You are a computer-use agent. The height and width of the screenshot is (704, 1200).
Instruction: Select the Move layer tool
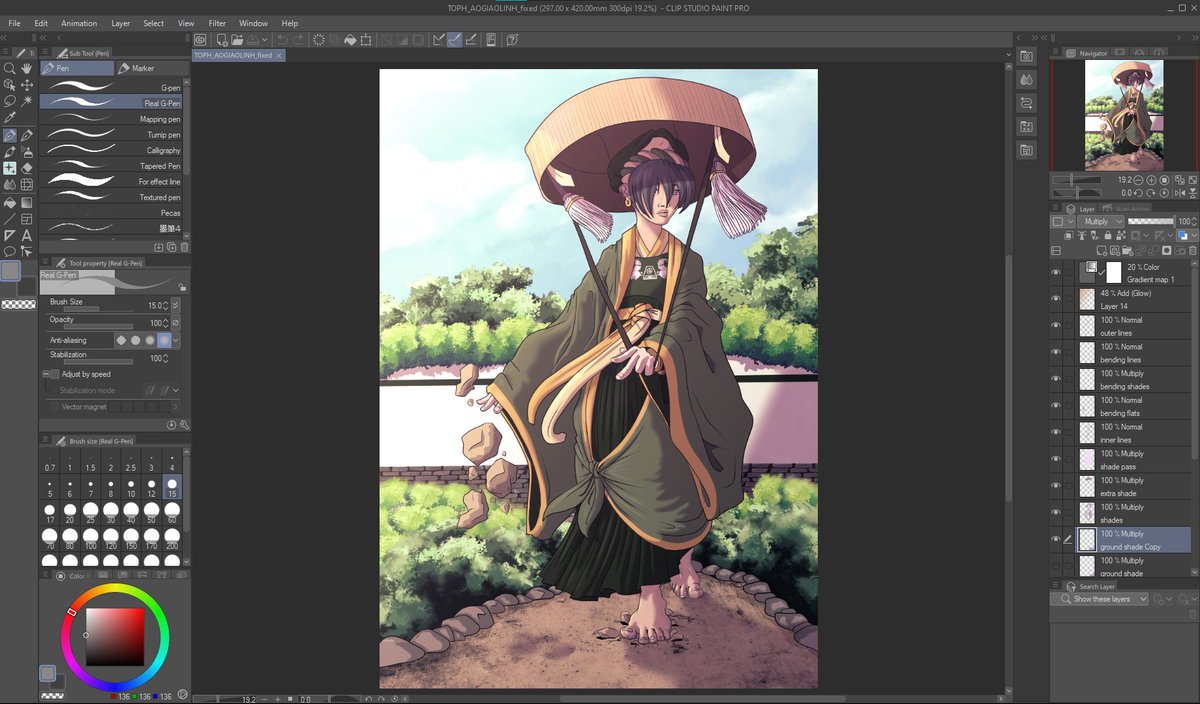[x=27, y=85]
